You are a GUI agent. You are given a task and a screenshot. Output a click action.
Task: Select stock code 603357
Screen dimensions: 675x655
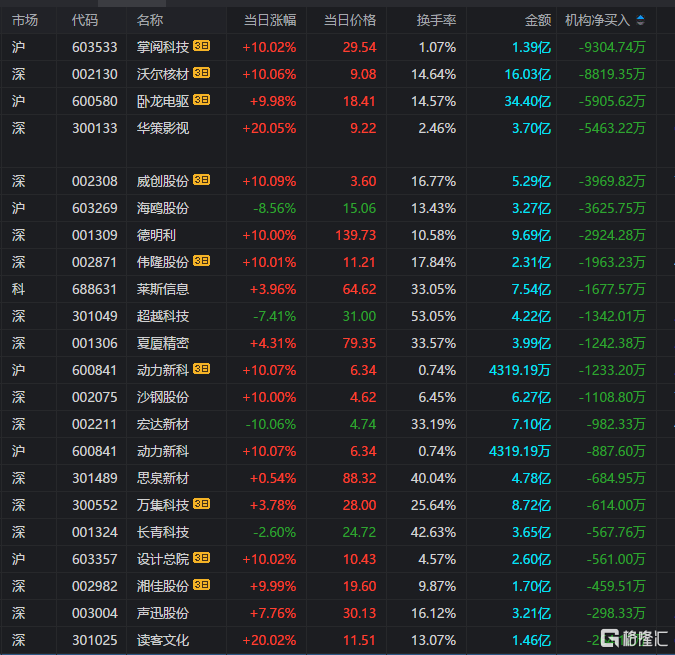[95, 559]
